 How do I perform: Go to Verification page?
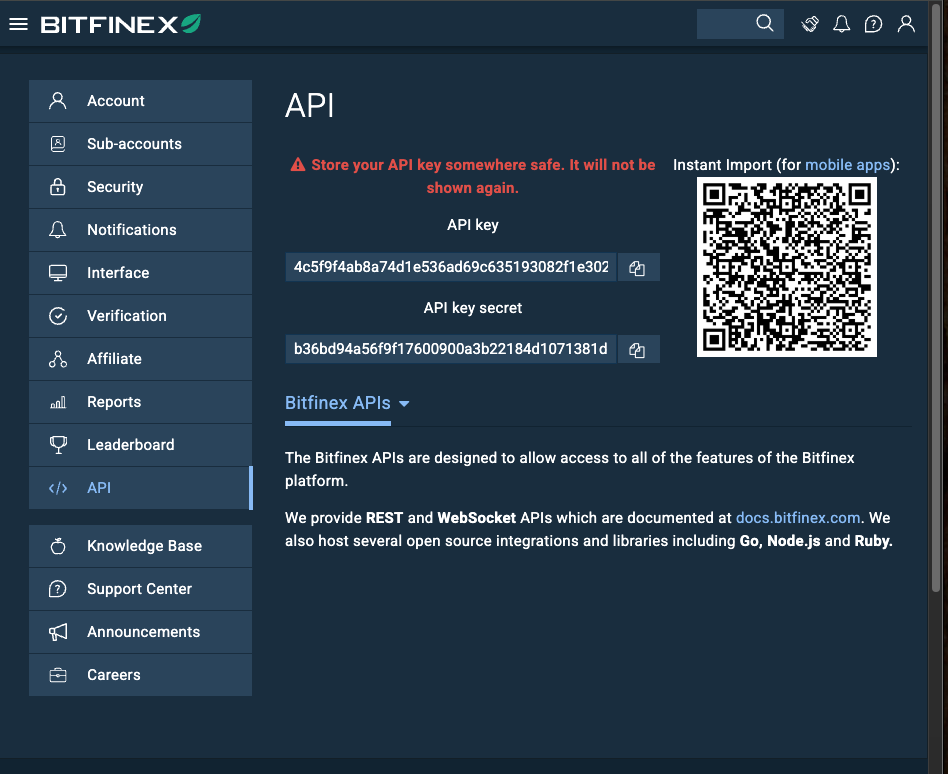click(140, 316)
